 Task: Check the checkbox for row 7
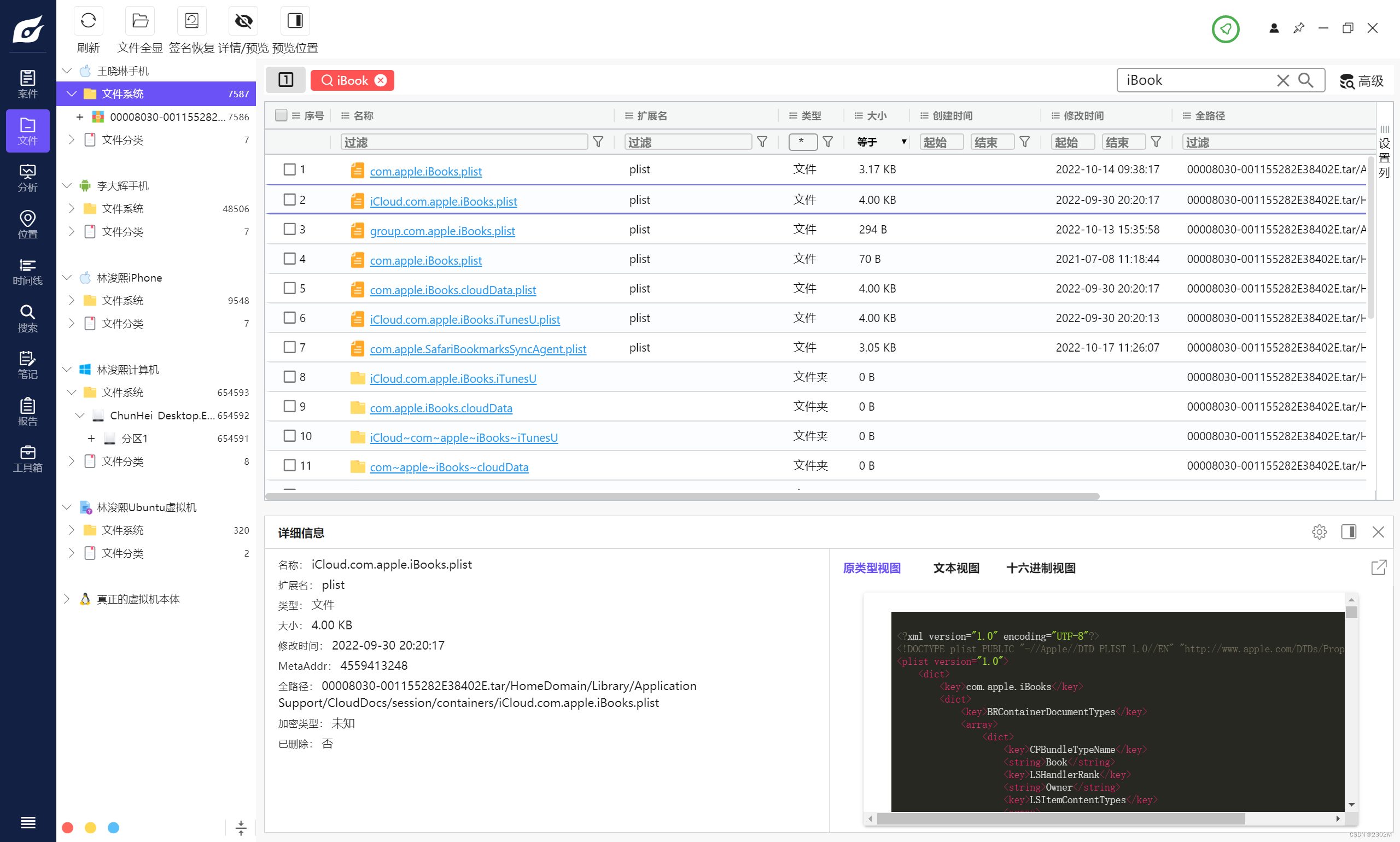point(289,347)
